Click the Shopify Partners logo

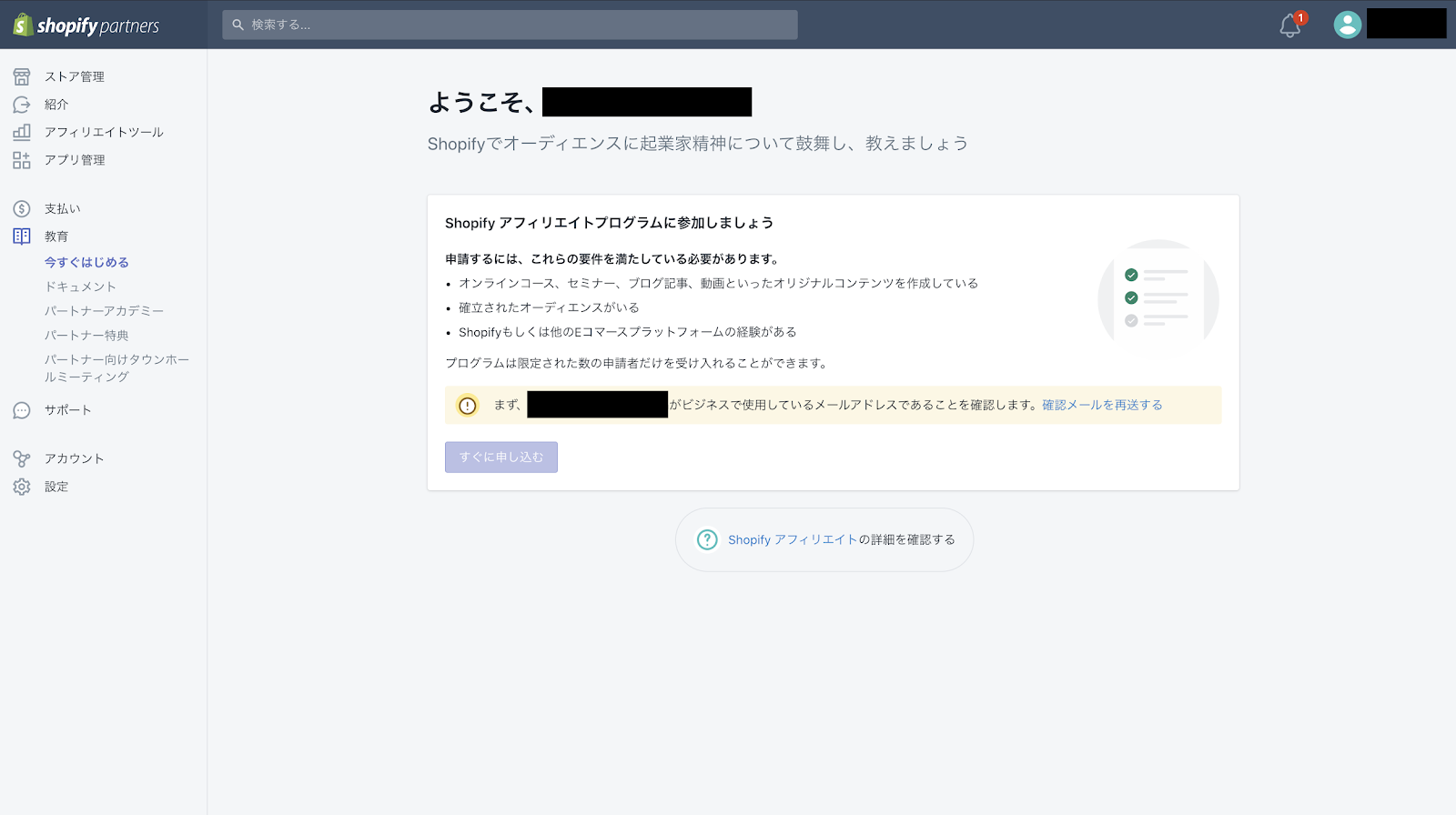tap(86, 25)
